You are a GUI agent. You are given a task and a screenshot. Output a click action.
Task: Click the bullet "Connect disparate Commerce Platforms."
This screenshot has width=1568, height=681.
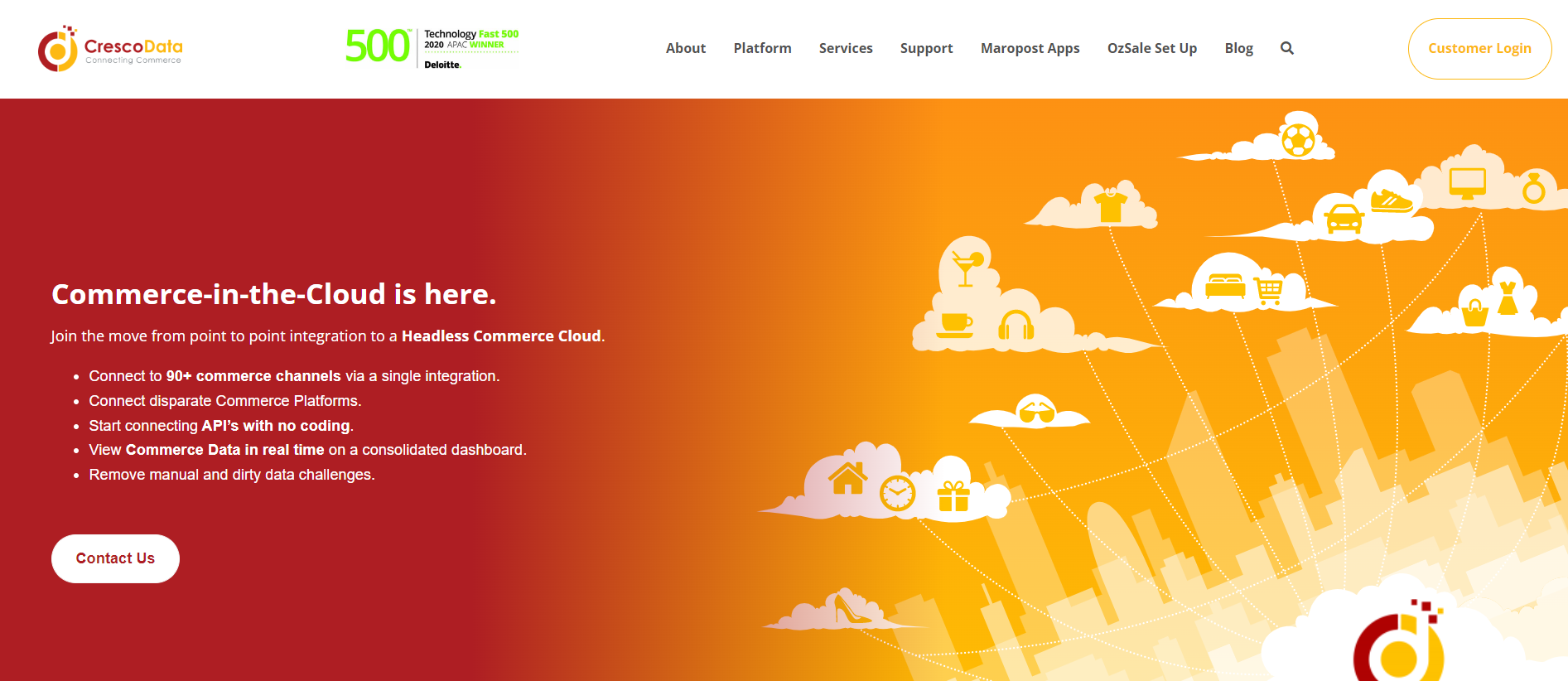tap(225, 401)
